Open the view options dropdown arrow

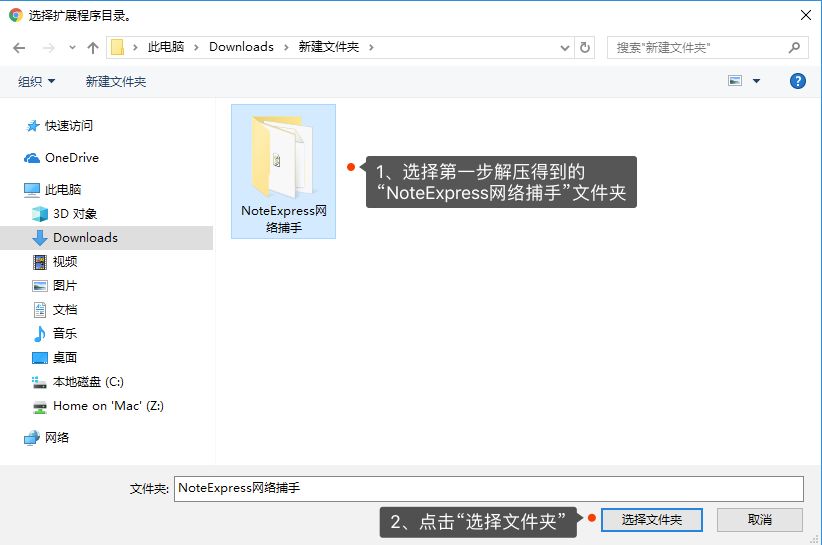point(756,81)
